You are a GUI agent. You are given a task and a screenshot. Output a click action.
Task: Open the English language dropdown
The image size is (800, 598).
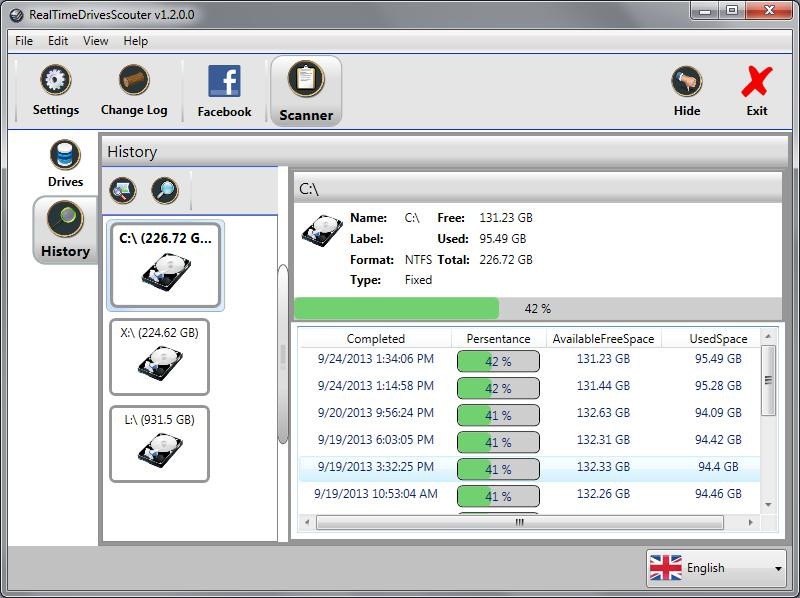716,568
